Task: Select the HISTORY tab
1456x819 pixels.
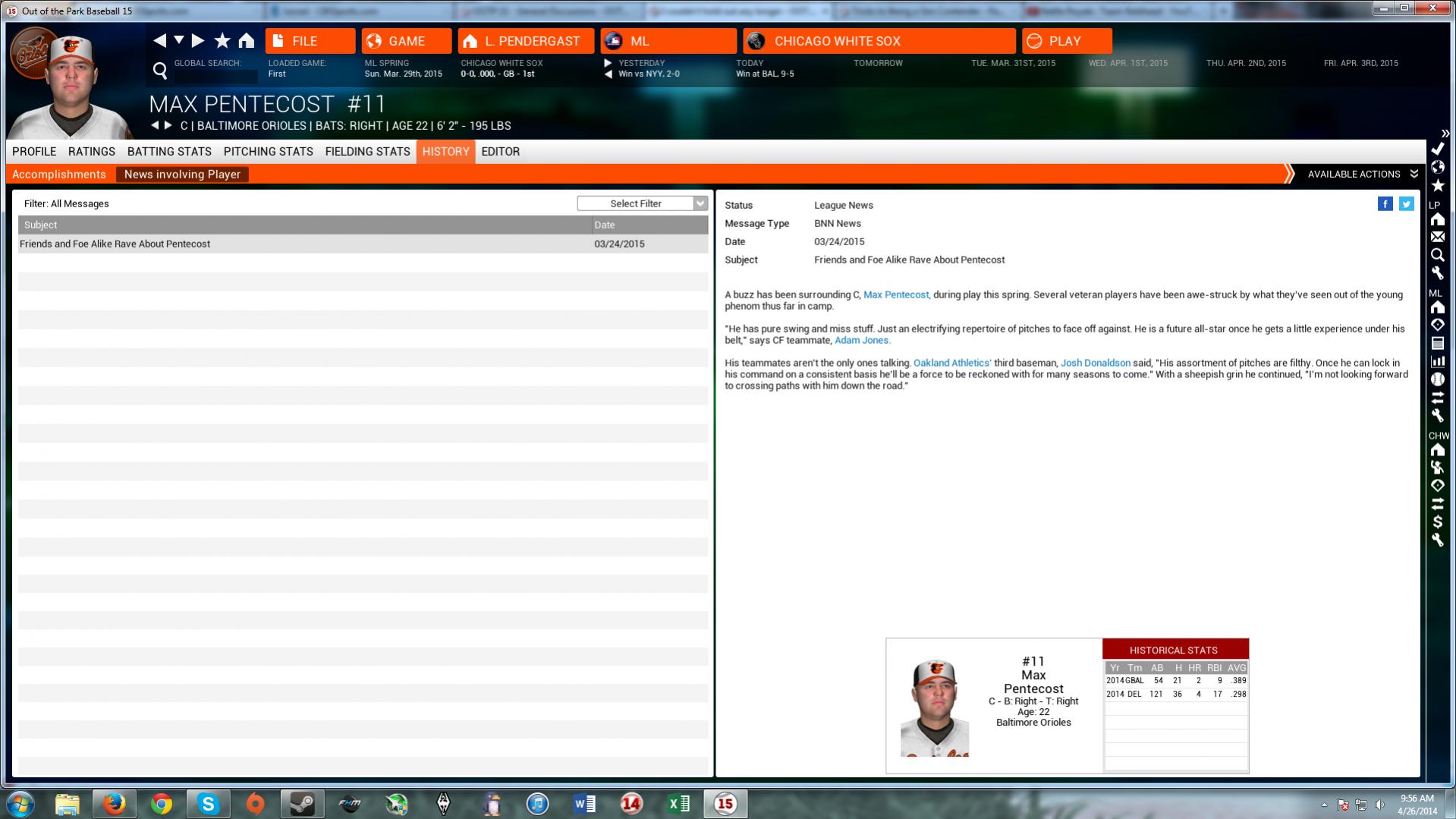Action: click(x=446, y=152)
